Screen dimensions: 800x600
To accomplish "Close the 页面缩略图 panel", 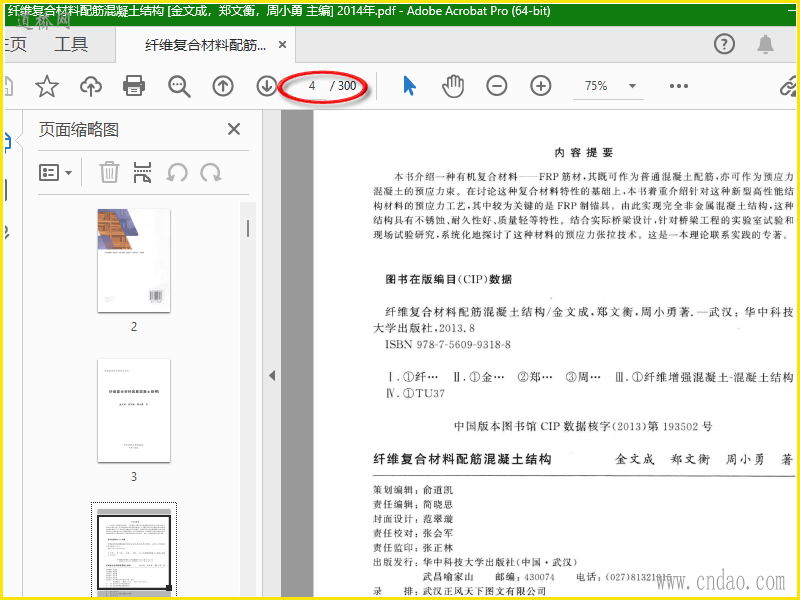I will pyautogui.click(x=234, y=129).
